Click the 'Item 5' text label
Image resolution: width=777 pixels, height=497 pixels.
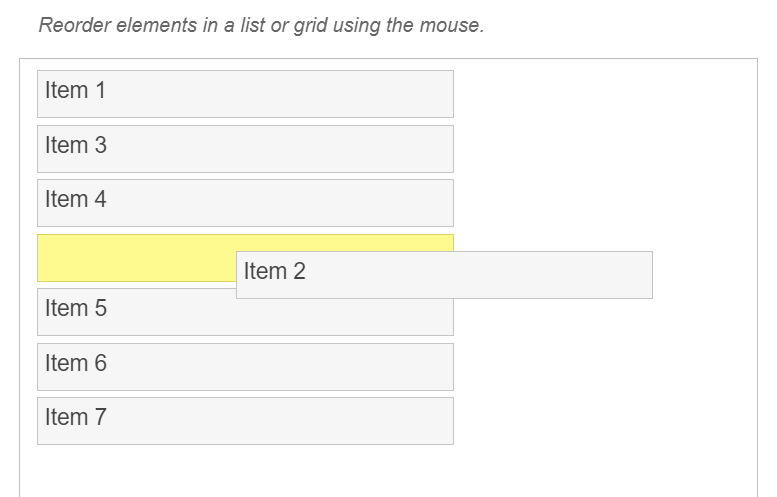(x=75, y=308)
